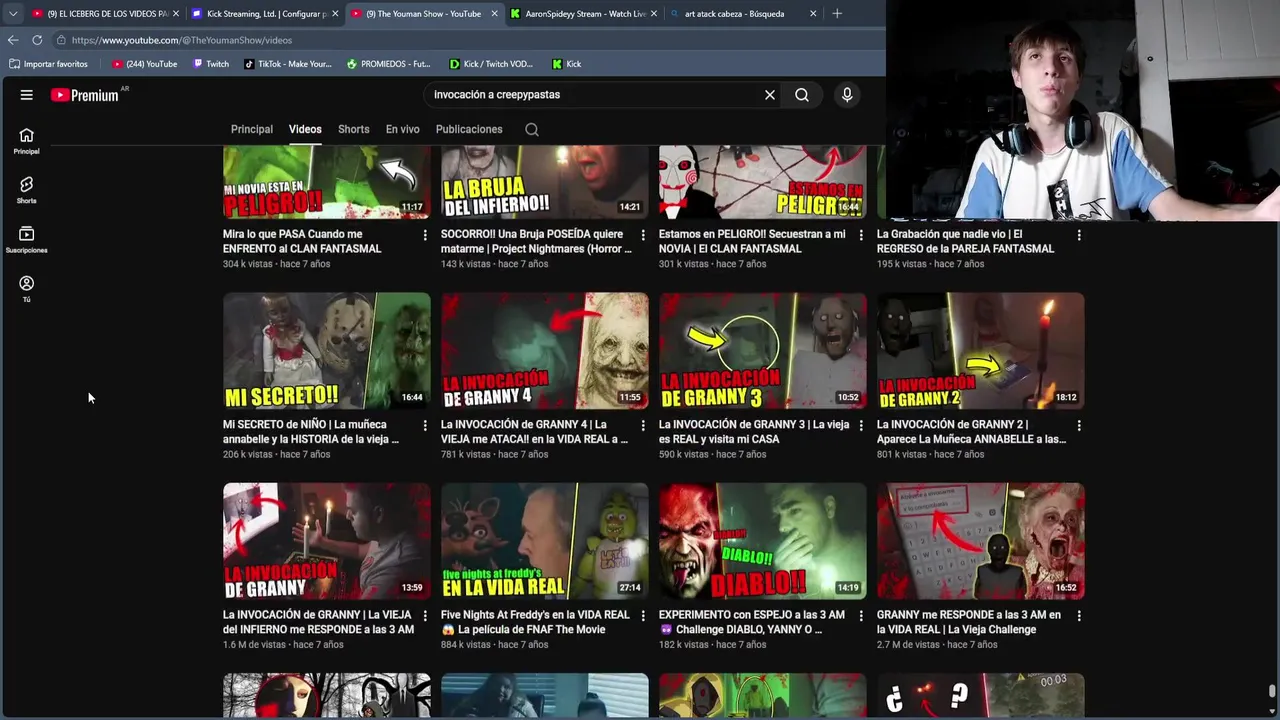Open options menu for INVOCACIÓN de GRANNY 3 video
The image size is (1280, 720).
point(861,426)
